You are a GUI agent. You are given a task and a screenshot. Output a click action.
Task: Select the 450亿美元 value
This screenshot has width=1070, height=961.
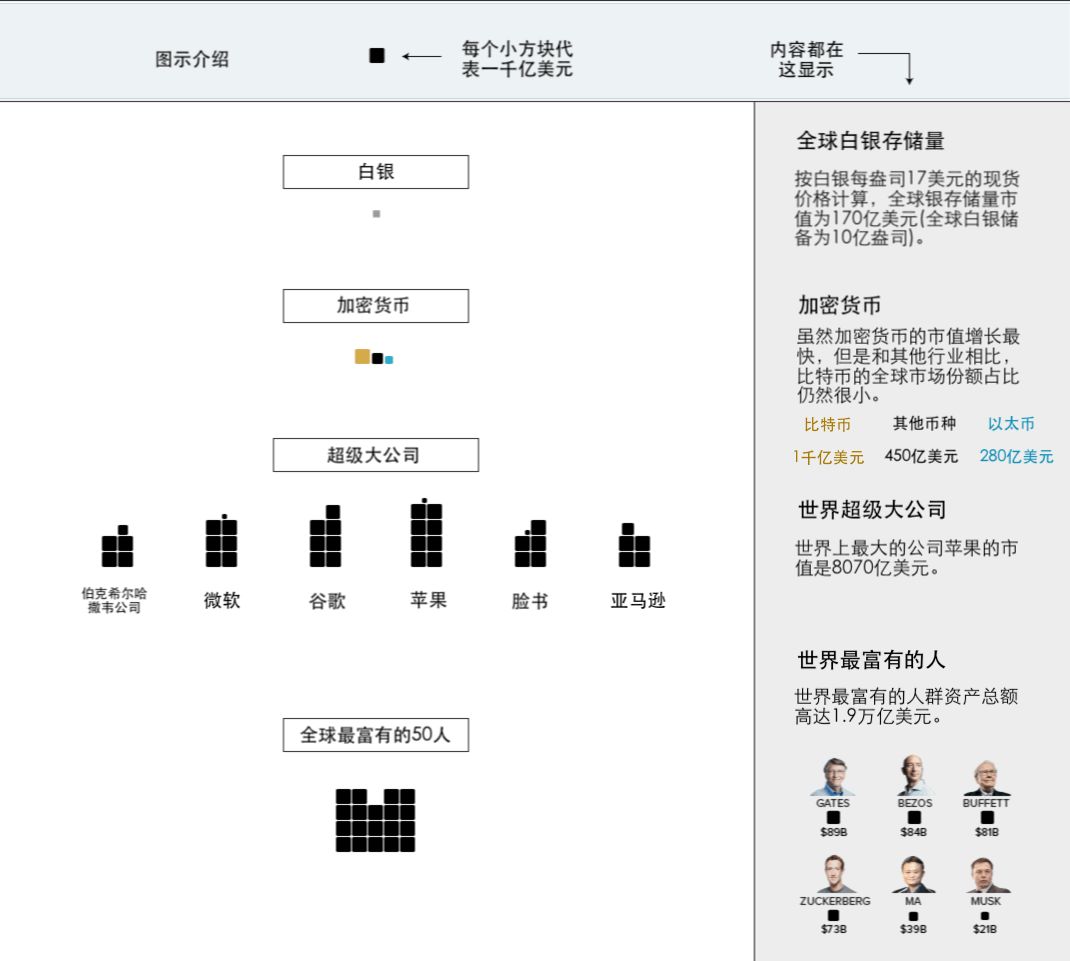(921, 456)
